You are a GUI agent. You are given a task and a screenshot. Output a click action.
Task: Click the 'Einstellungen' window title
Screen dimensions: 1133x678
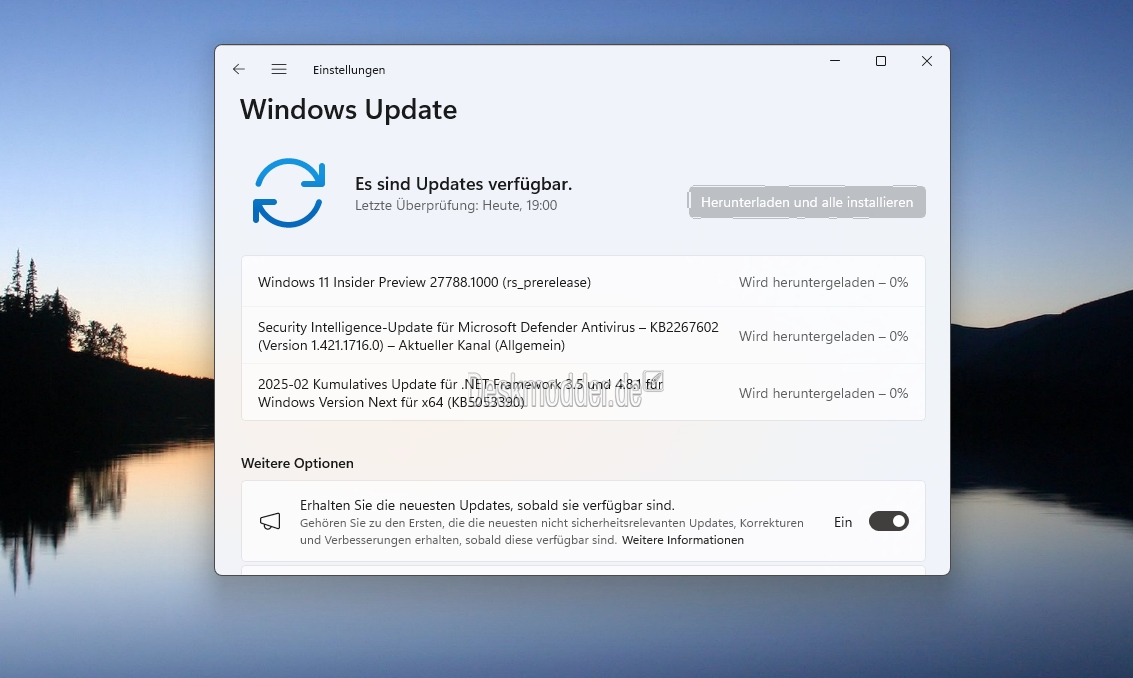(349, 70)
